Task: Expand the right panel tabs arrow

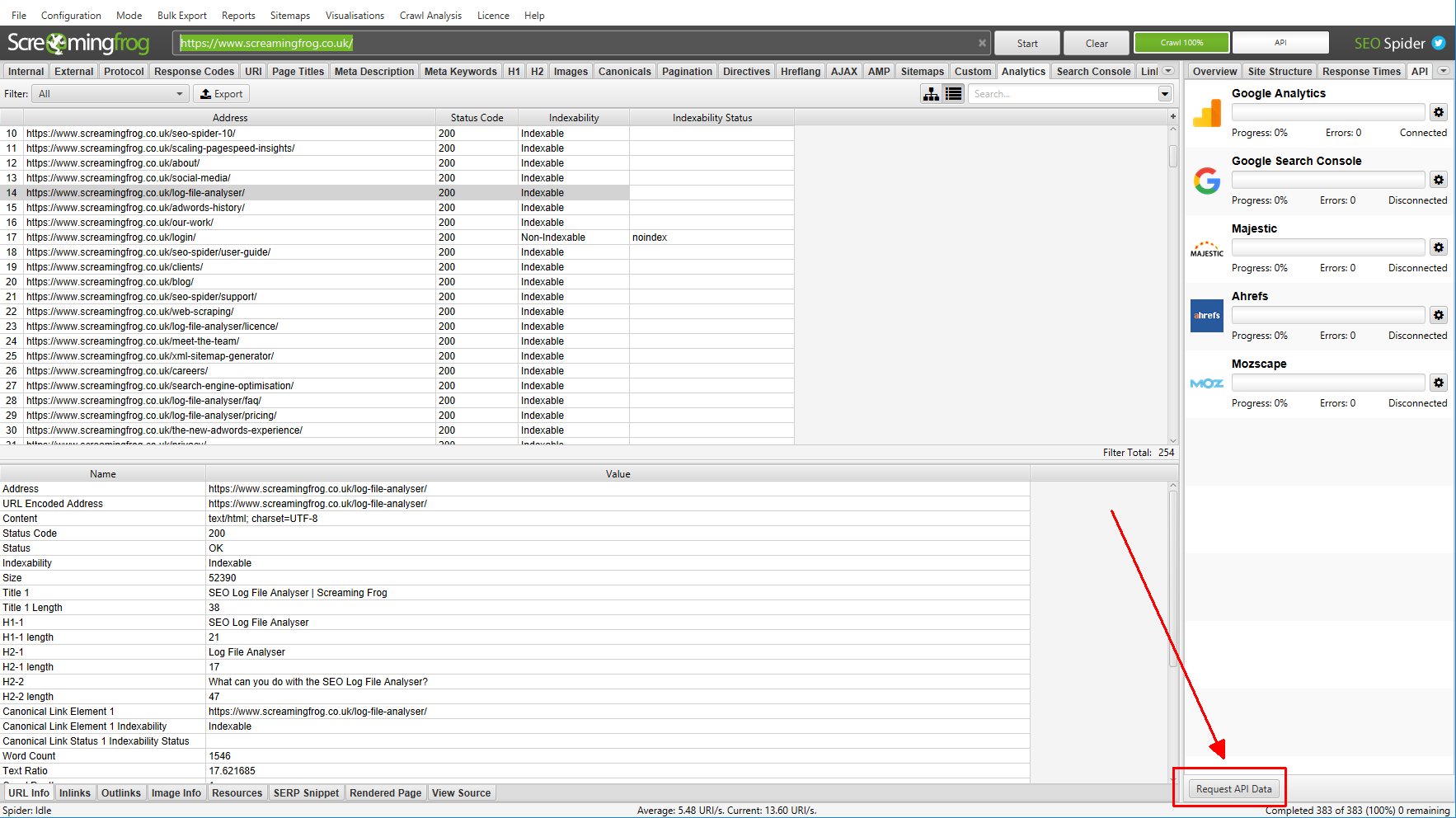Action: (1443, 71)
